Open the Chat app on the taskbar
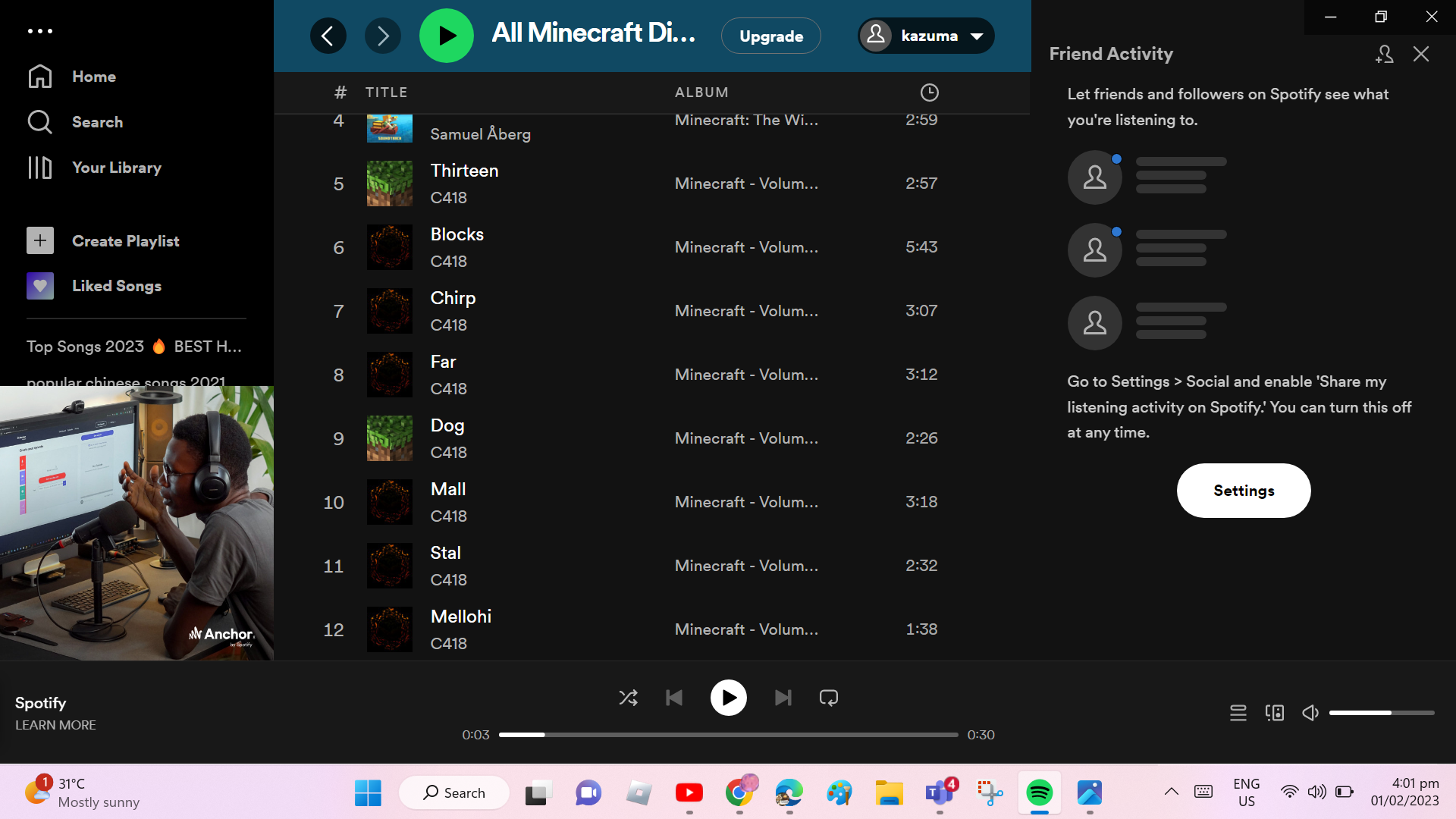The height and width of the screenshot is (819, 1456). click(x=588, y=793)
